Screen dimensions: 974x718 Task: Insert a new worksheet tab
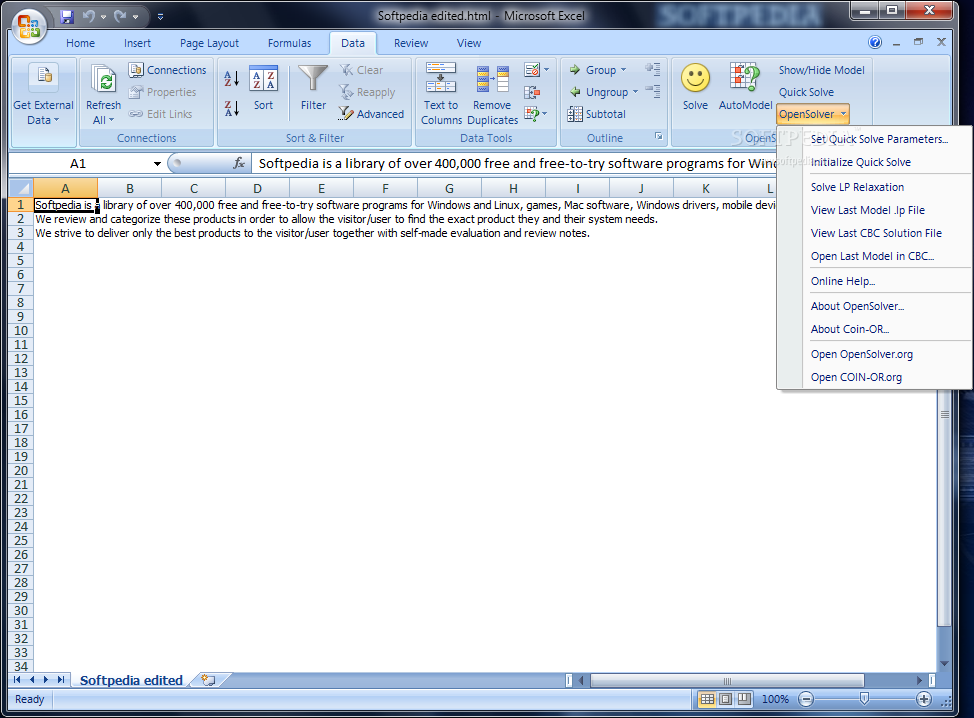(209, 680)
